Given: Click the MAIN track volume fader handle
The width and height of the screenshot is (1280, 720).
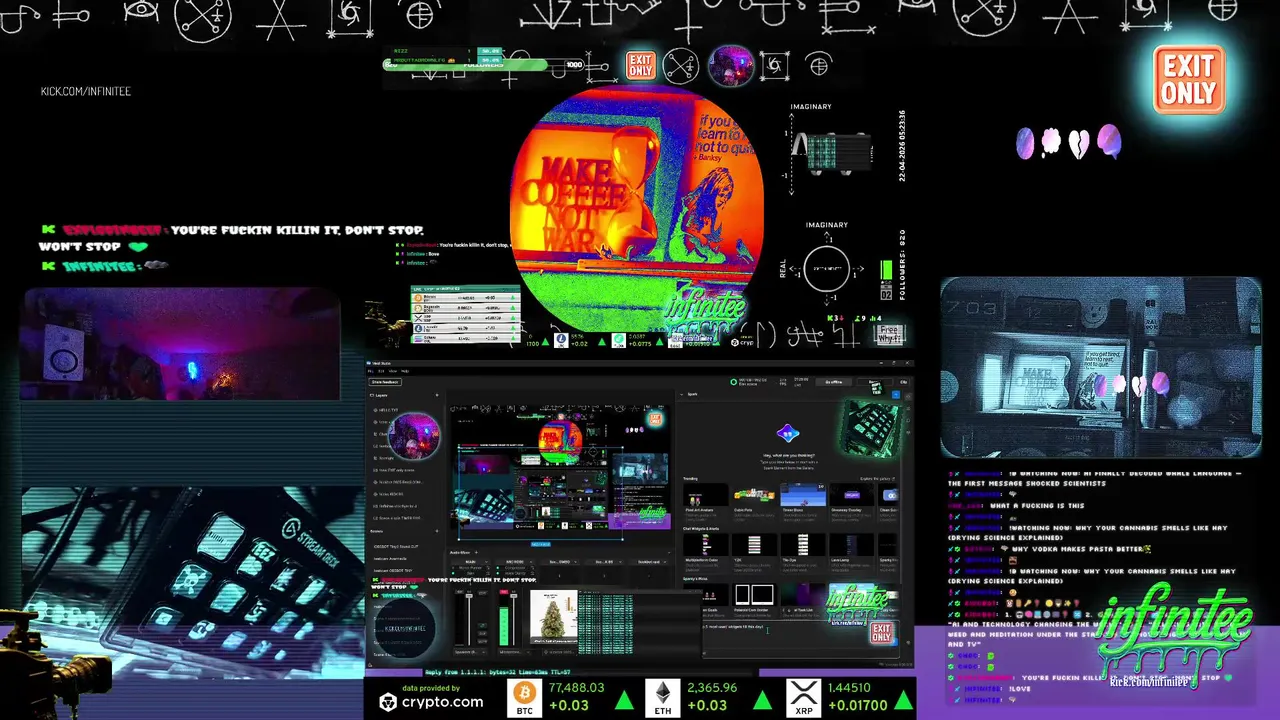Looking at the screenshot, I should coord(469,596).
